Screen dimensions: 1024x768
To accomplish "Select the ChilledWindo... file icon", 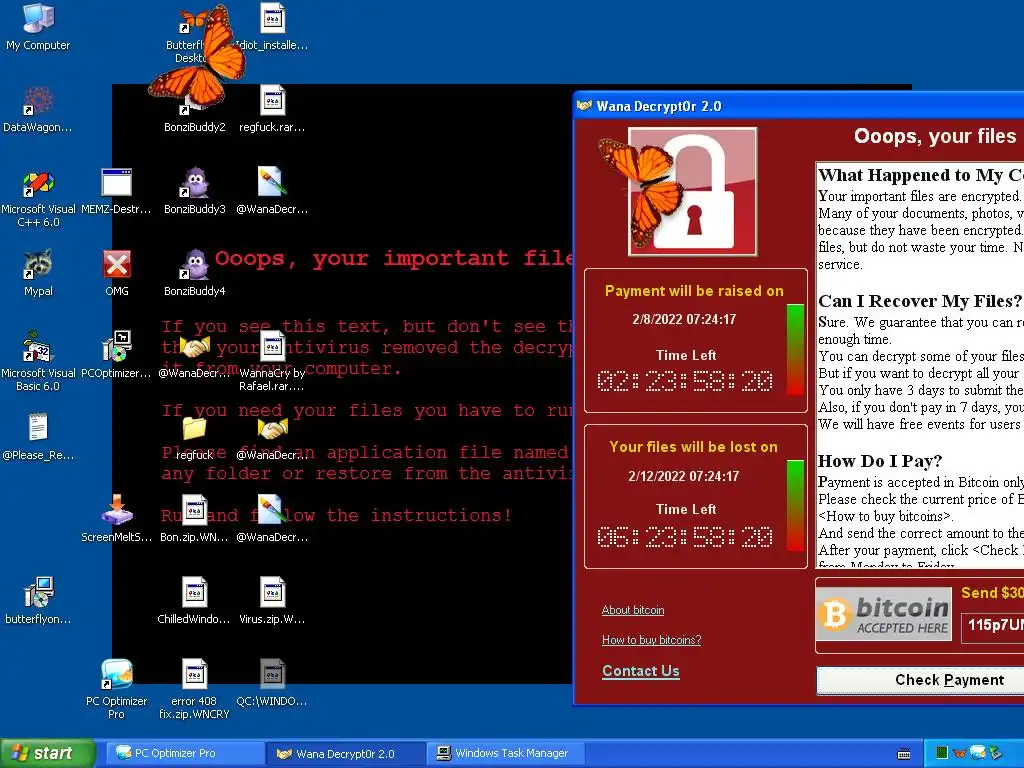I will tap(194, 601).
